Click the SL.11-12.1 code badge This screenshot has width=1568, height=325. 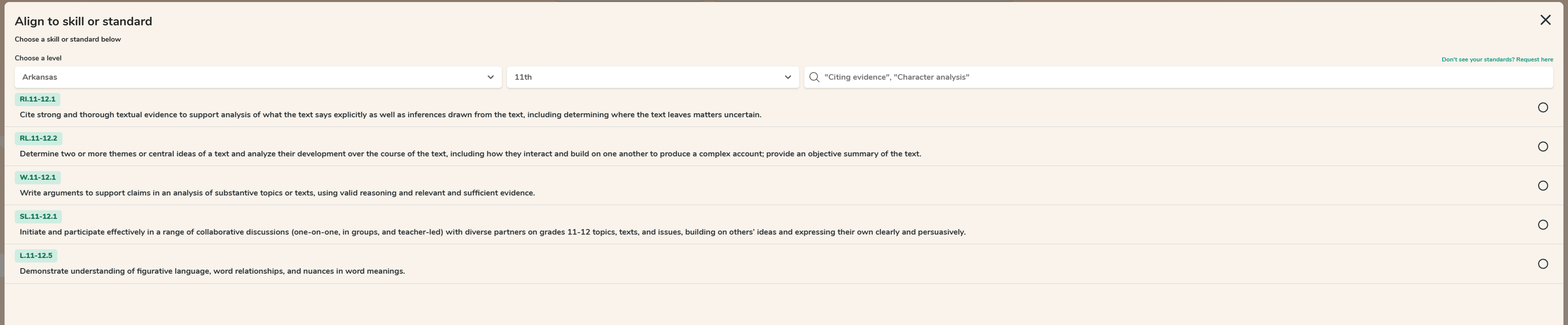(39, 217)
